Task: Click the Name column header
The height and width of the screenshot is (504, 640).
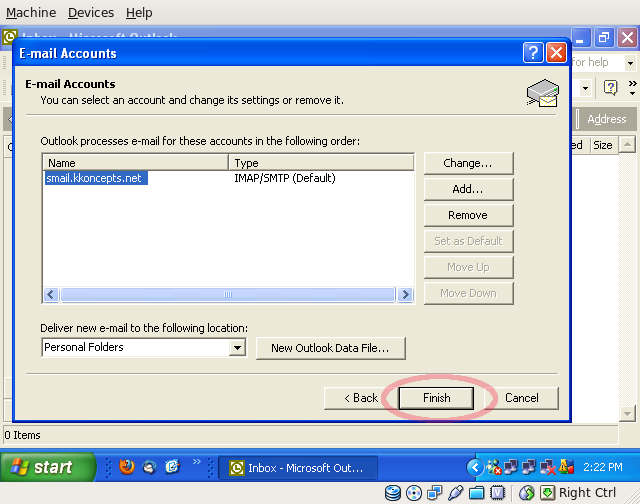Action: 136,163
